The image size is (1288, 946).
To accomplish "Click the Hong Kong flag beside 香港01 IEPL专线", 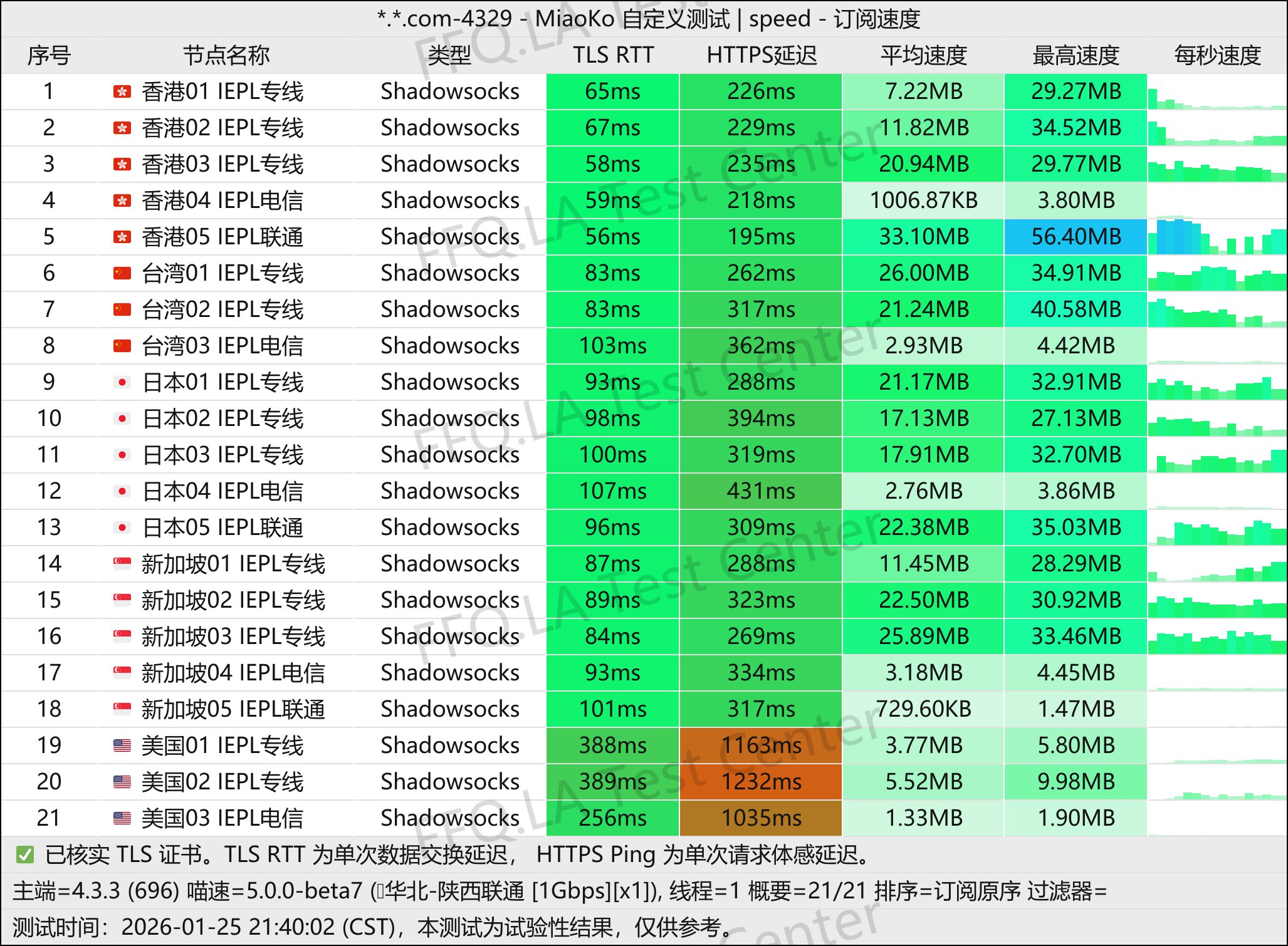I will [122, 92].
